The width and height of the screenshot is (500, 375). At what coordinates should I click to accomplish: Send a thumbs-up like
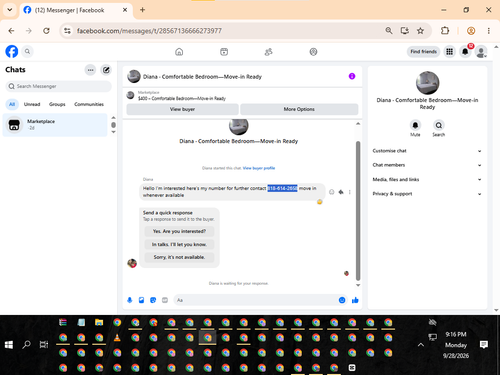click(355, 300)
